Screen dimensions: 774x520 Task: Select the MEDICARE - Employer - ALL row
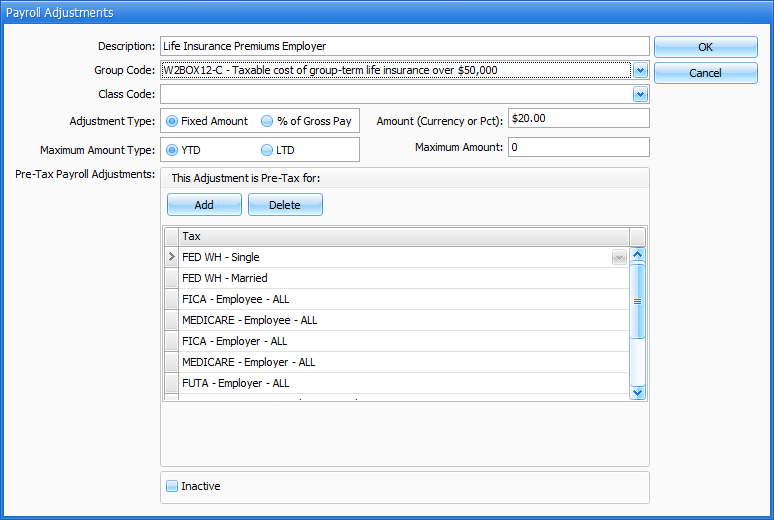pos(404,362)
